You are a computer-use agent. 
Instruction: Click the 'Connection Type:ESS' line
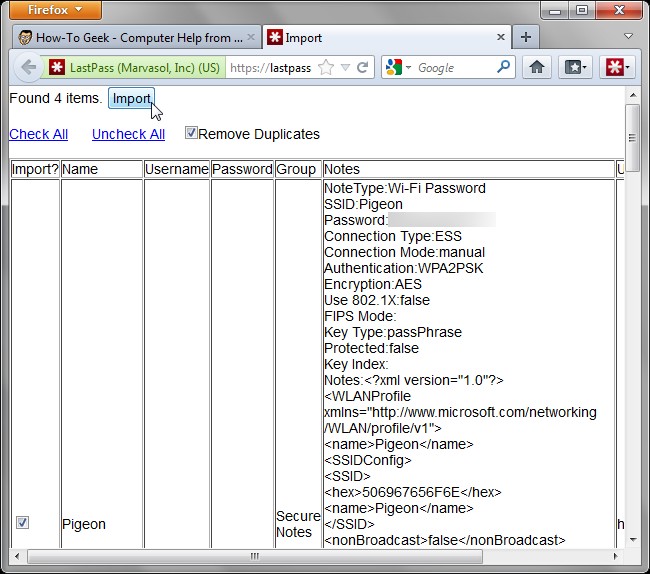click(393, 236)
